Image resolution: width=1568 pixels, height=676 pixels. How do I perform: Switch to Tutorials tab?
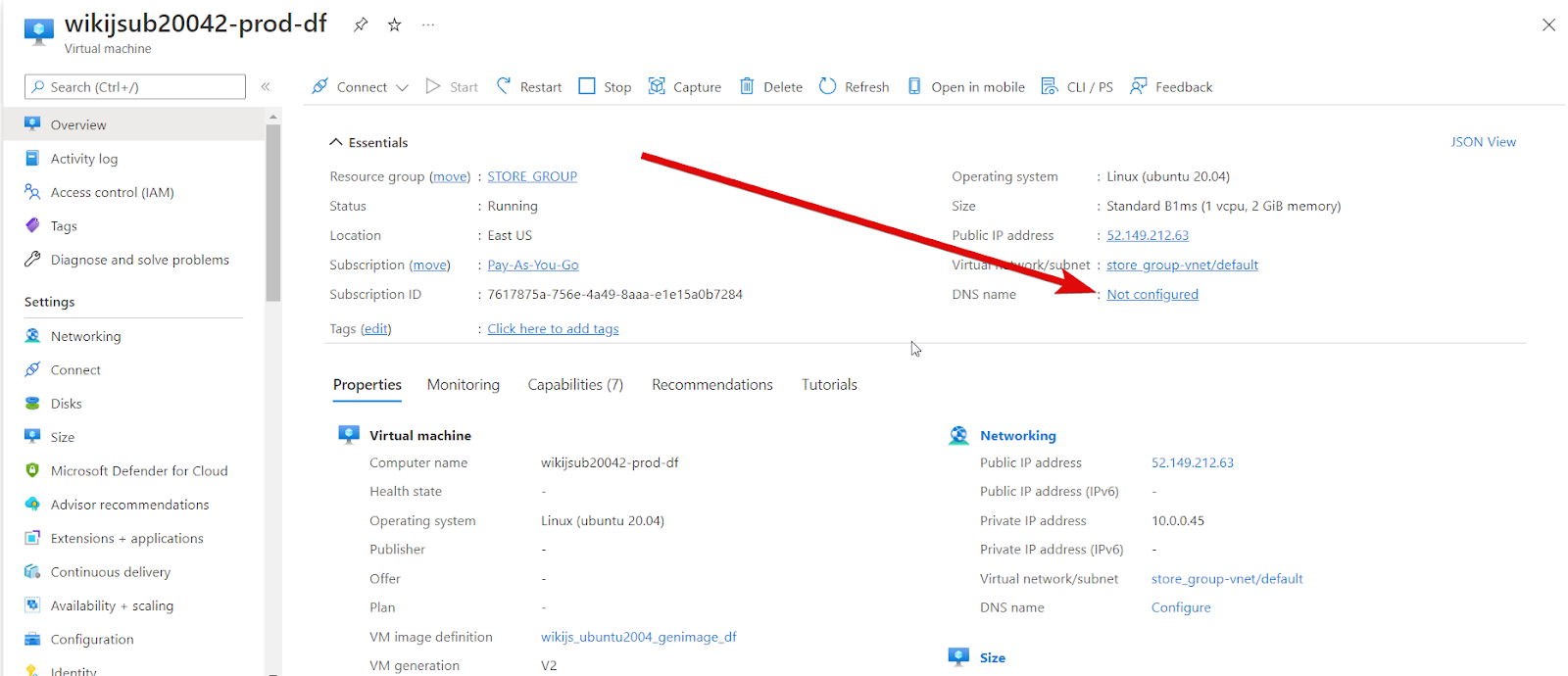coord(829,385)
